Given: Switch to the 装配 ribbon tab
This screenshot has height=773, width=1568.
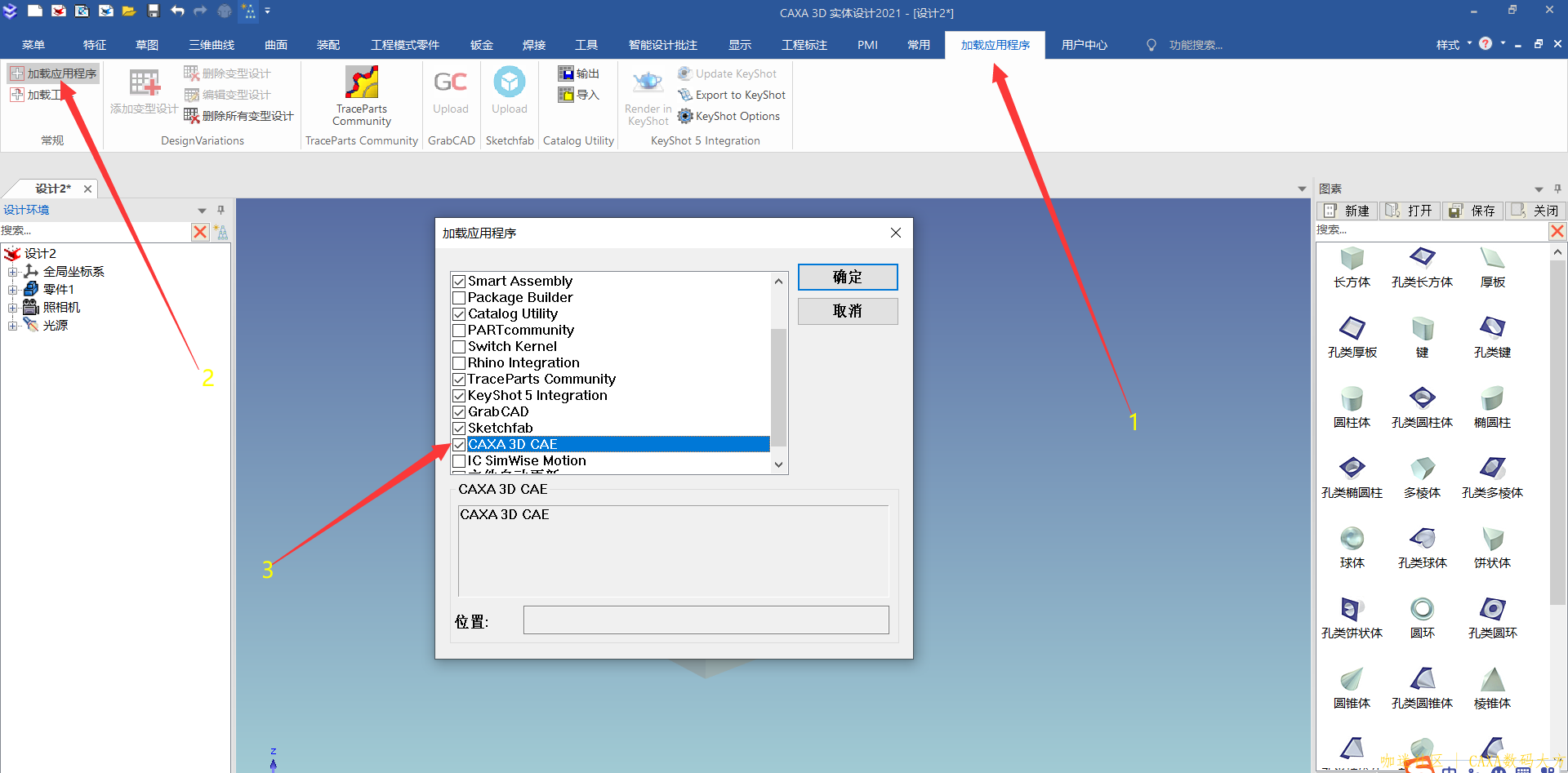Looking at the screenshot, I should click(328, 45).
